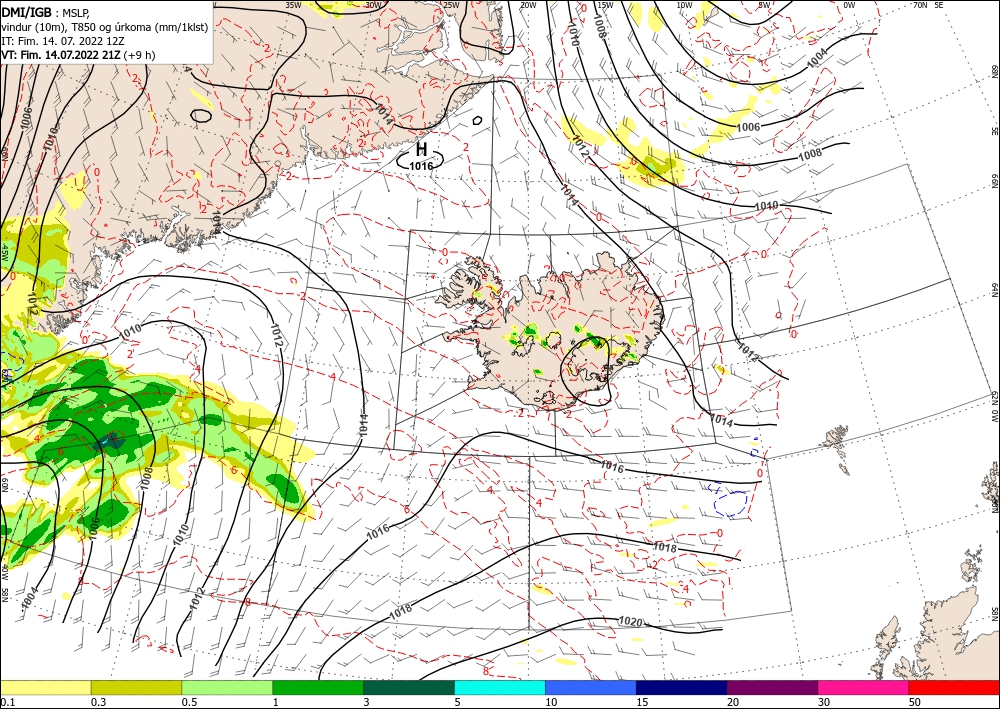This screenshot has width=1000, height=709.
Task: Click the "20" legend value
Action: click(733, 702)
